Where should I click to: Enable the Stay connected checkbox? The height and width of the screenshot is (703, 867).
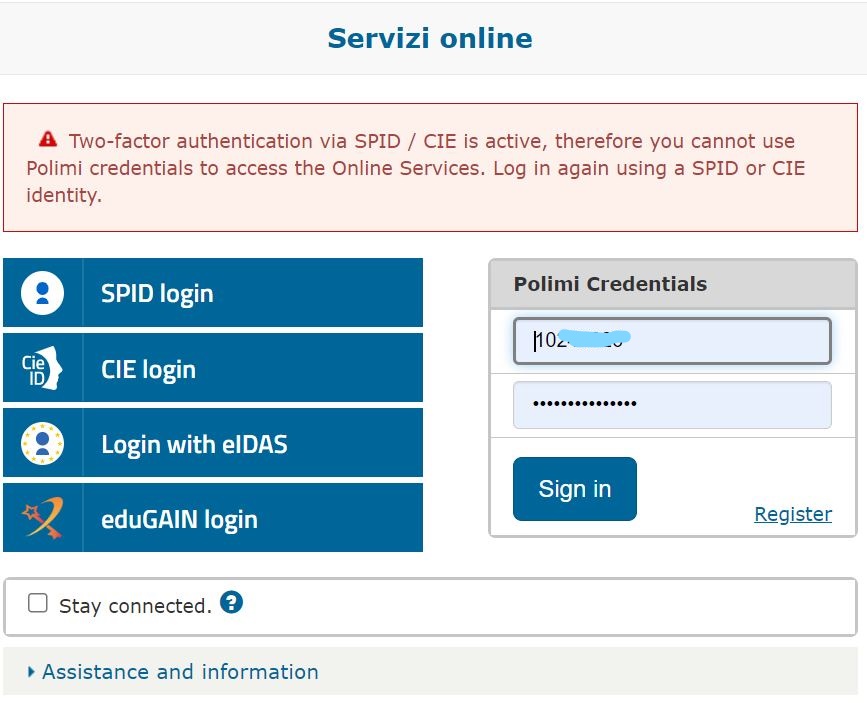(38, 603)
